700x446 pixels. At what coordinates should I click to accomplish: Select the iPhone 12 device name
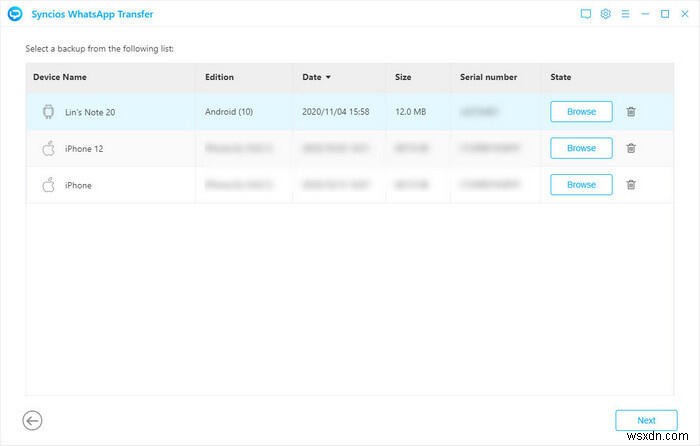(84, 149)
